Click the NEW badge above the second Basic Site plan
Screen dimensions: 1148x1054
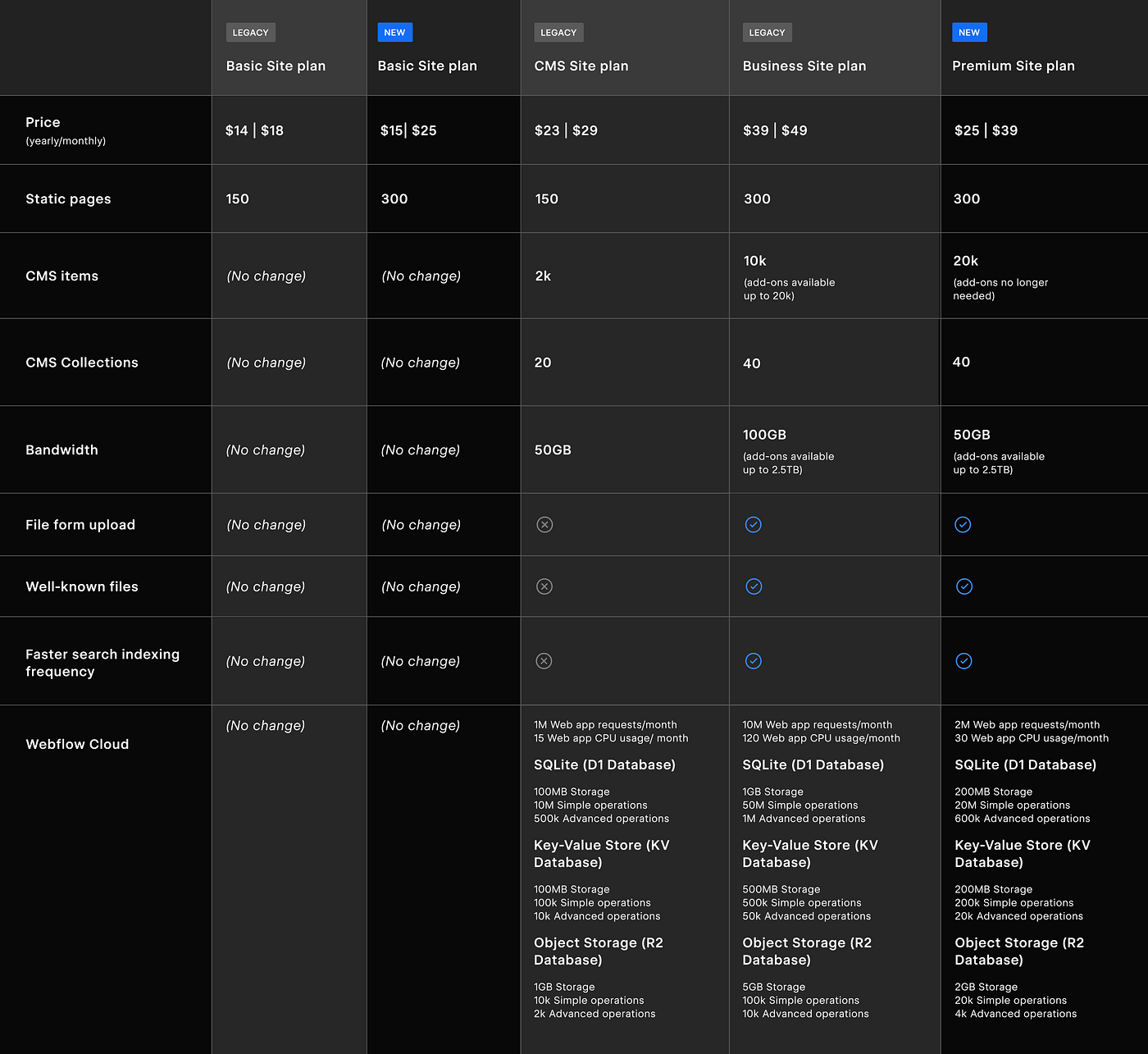coord(395,33)
